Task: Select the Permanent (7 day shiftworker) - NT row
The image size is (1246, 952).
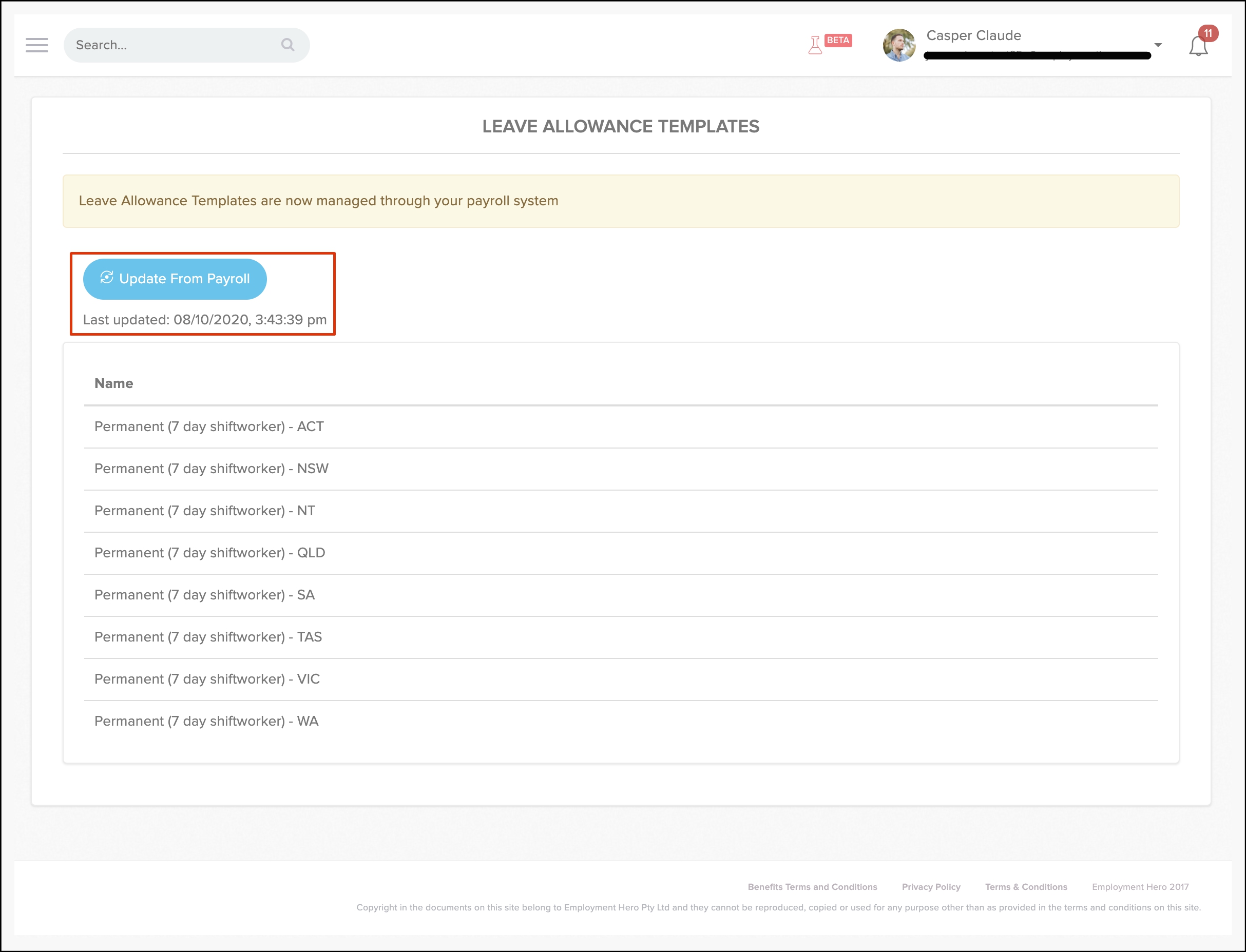Action: click(x=204, y=511)
